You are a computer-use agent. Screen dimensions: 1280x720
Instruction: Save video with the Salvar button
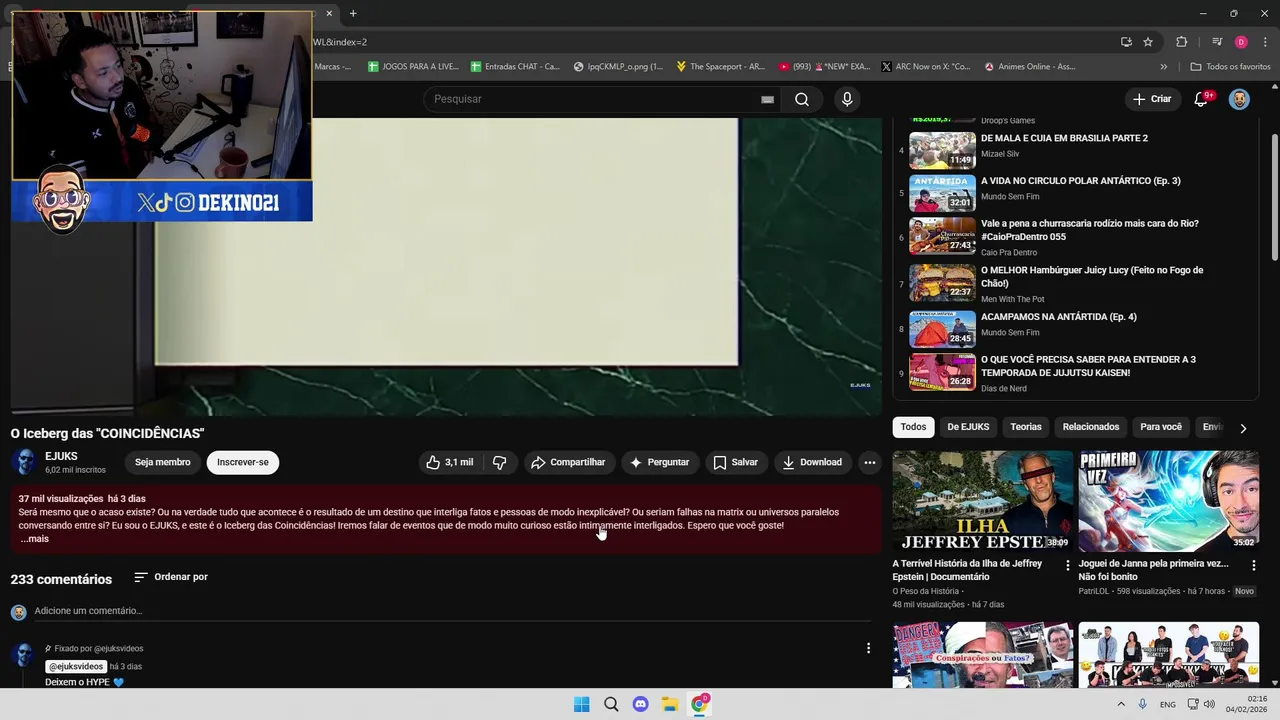tap(735, 462)
